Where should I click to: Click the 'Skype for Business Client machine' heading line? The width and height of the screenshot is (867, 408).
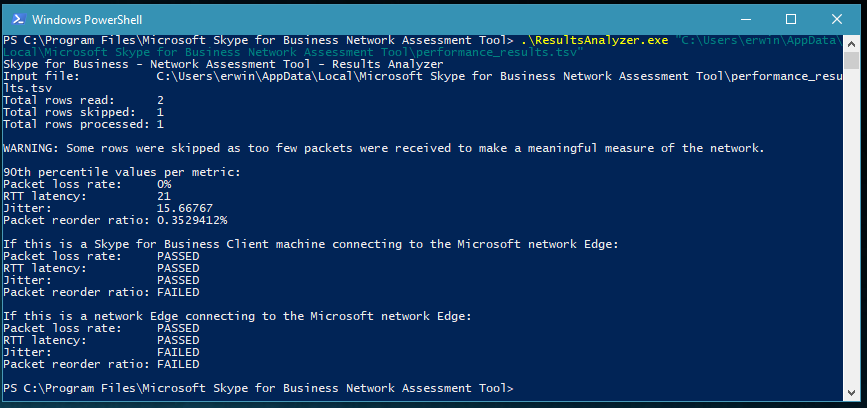311,244
